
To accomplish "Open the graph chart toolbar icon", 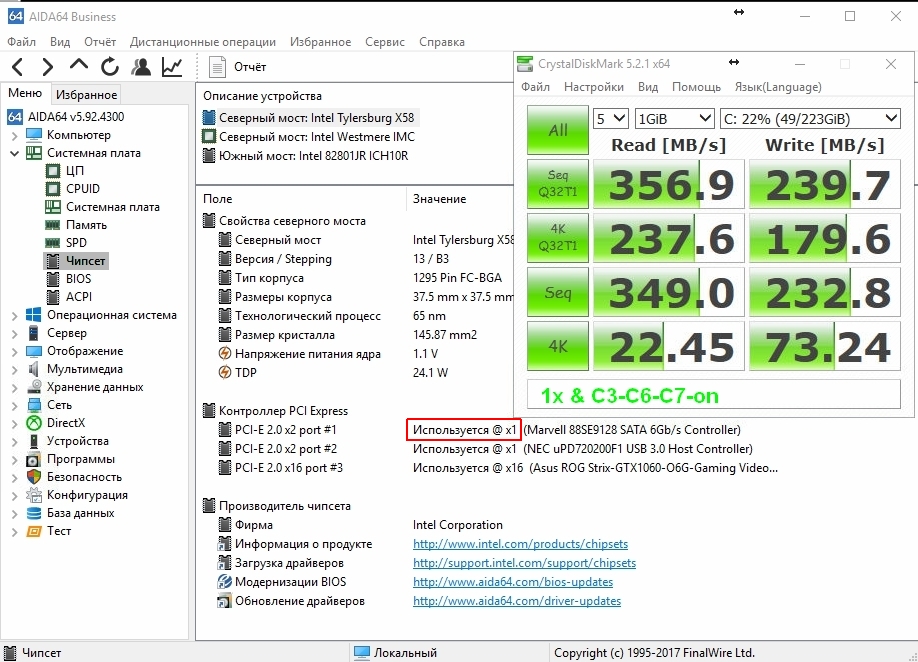I will (172, 67).
